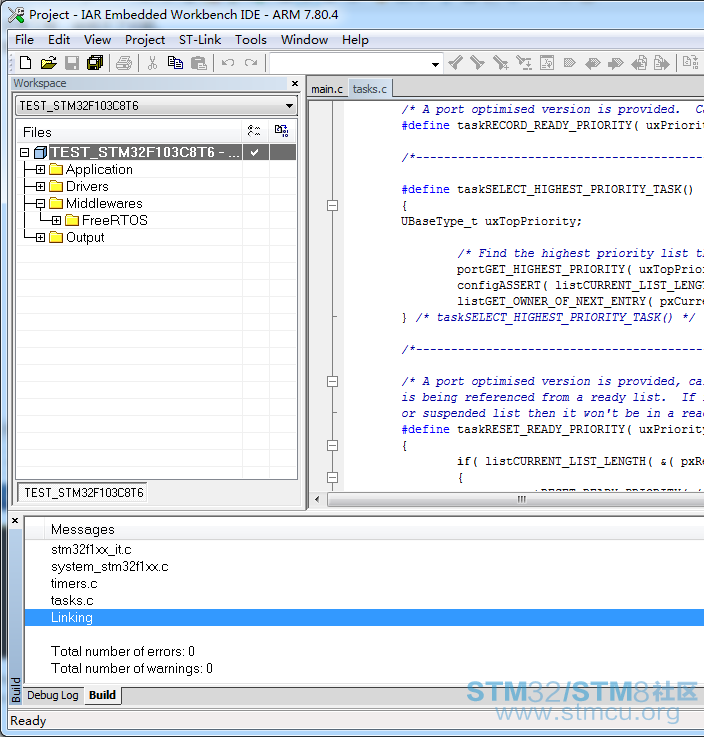The width and height of the screenshot is (704, 737).
Task: Switch to the main.c editor tab
Action: pyautogui.click(x=327, y=89)
